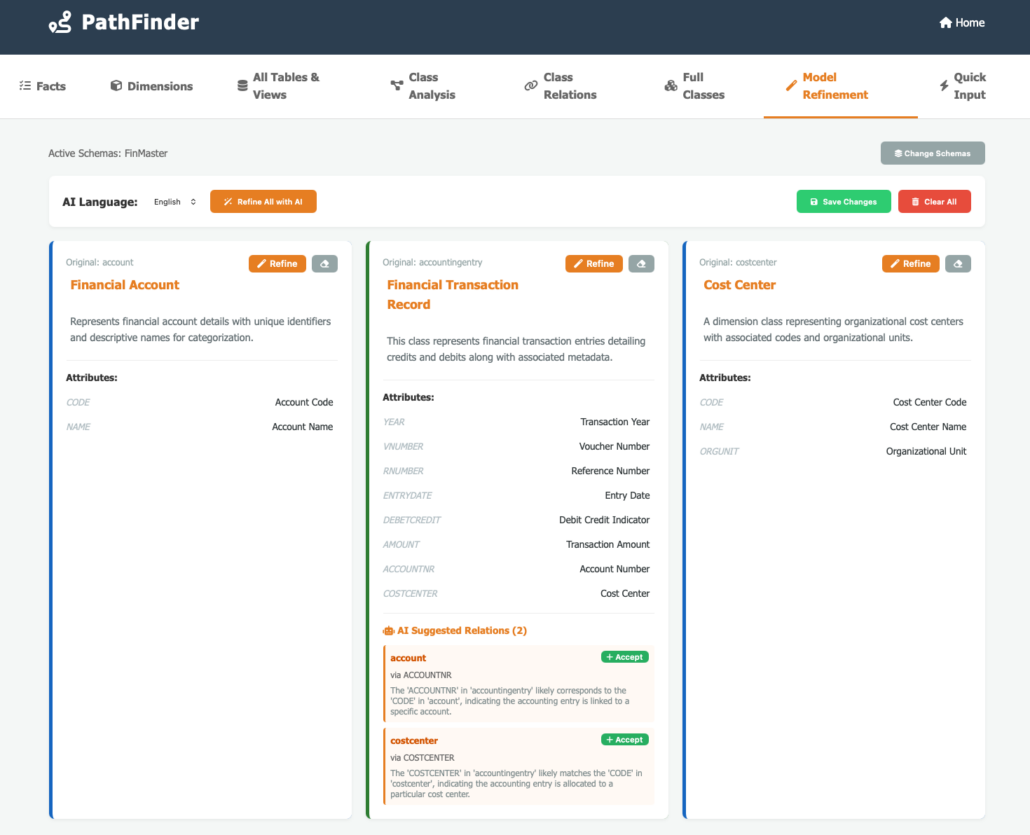Accept the suggested account relation
The image size is (1030, 835).
tap(624, 657)
